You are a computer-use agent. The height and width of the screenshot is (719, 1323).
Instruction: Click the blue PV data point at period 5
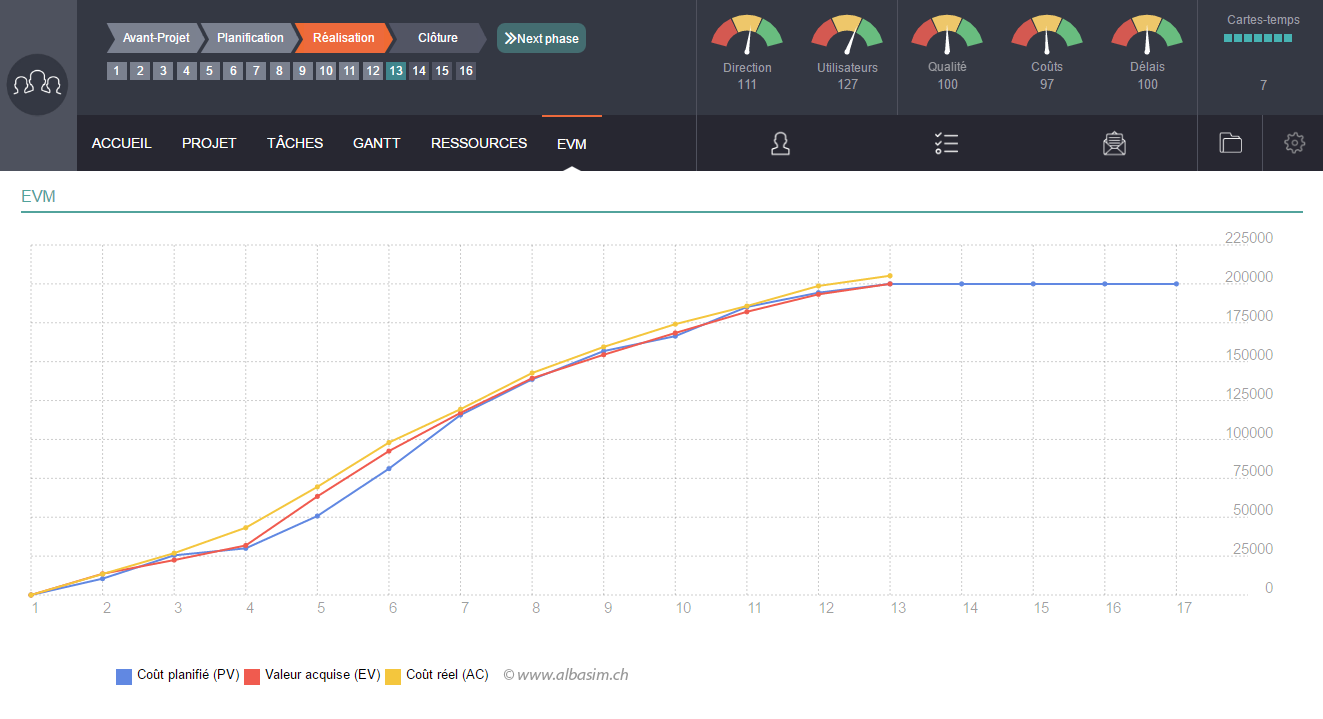click(x=318, y=516)
